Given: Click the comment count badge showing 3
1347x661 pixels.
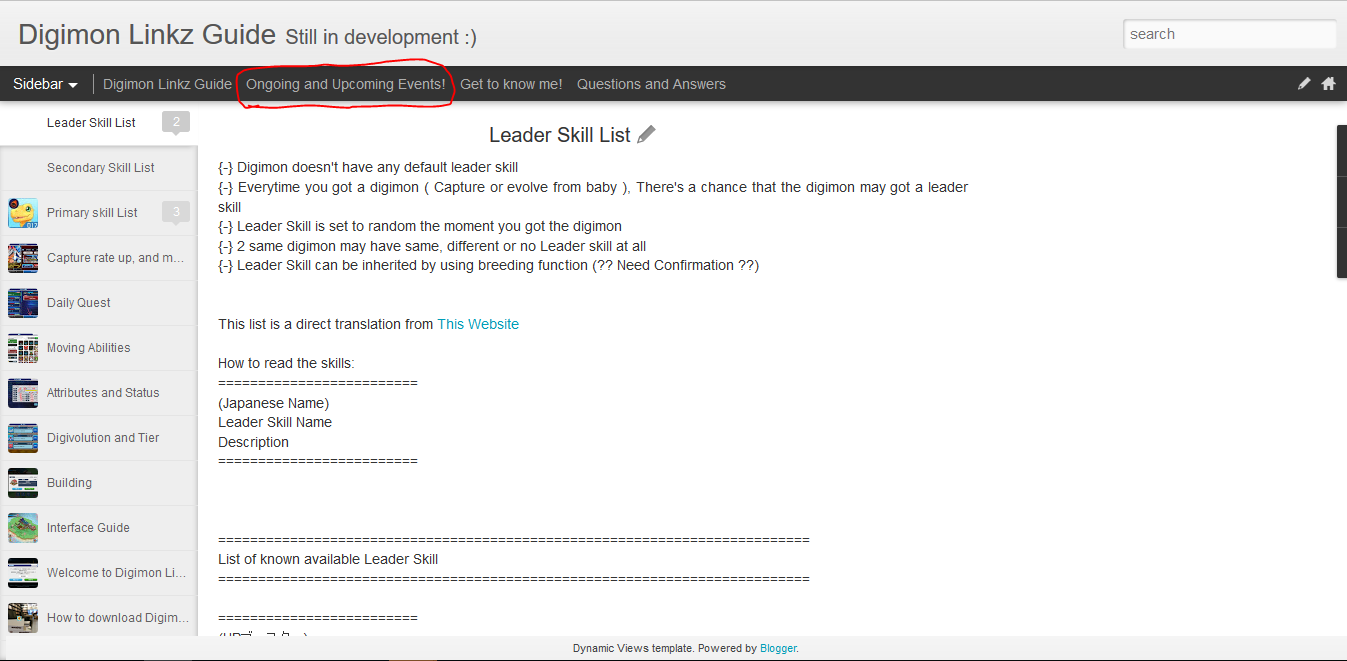Looking at the screenshot, I should click(x=176, y=212).
